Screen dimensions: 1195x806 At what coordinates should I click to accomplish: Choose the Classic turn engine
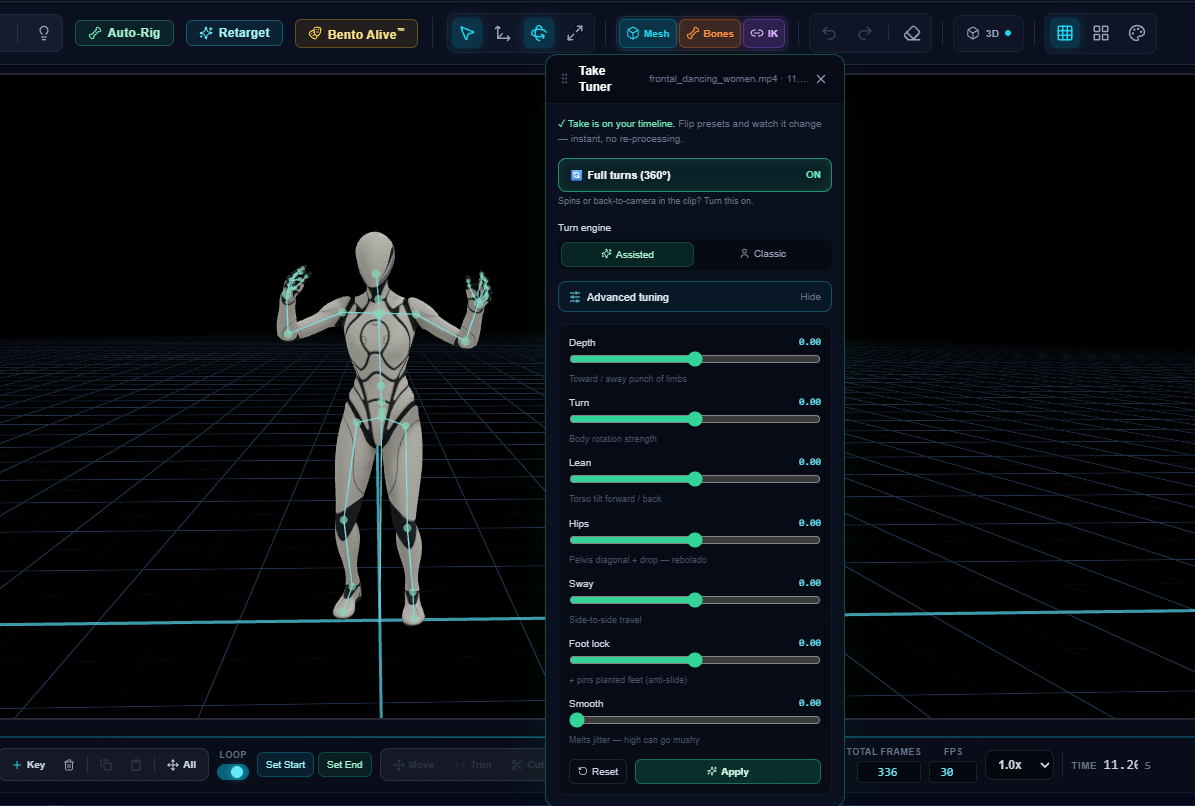pos(762,254)
